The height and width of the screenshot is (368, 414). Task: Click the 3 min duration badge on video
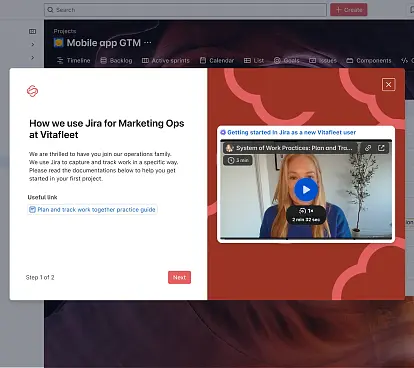(238, 160)
